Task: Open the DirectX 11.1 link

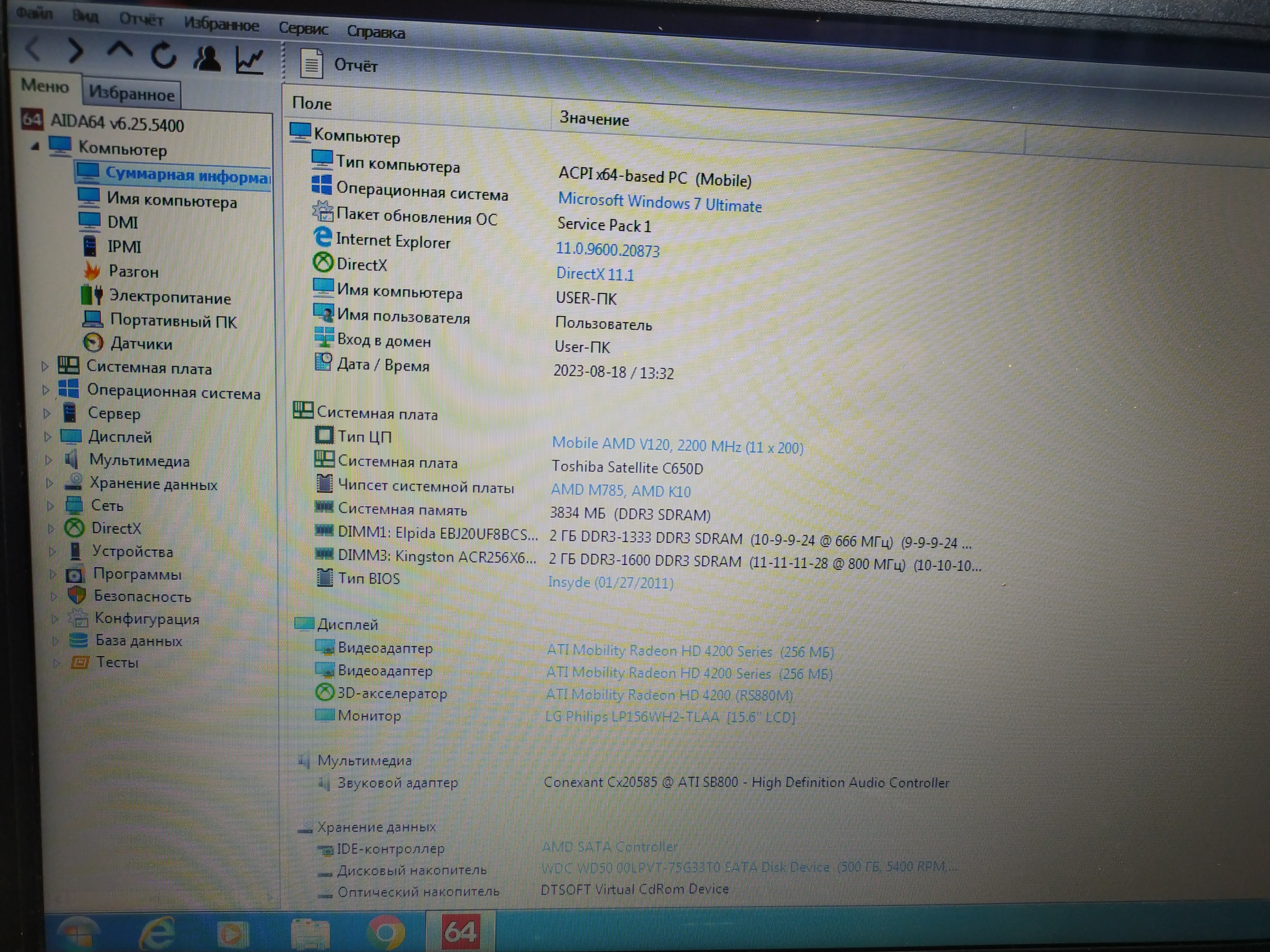Action: click(x=595, y=274)
